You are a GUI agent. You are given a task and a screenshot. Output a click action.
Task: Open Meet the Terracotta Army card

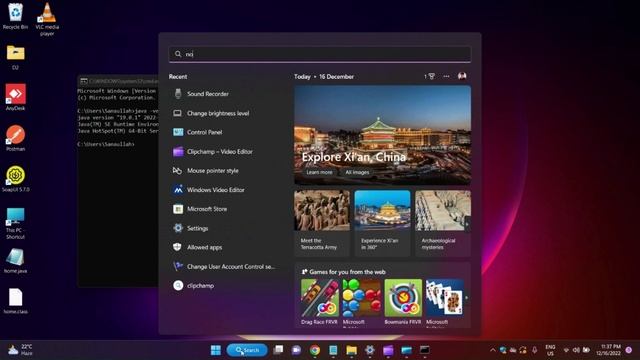[x=322, y=223]
